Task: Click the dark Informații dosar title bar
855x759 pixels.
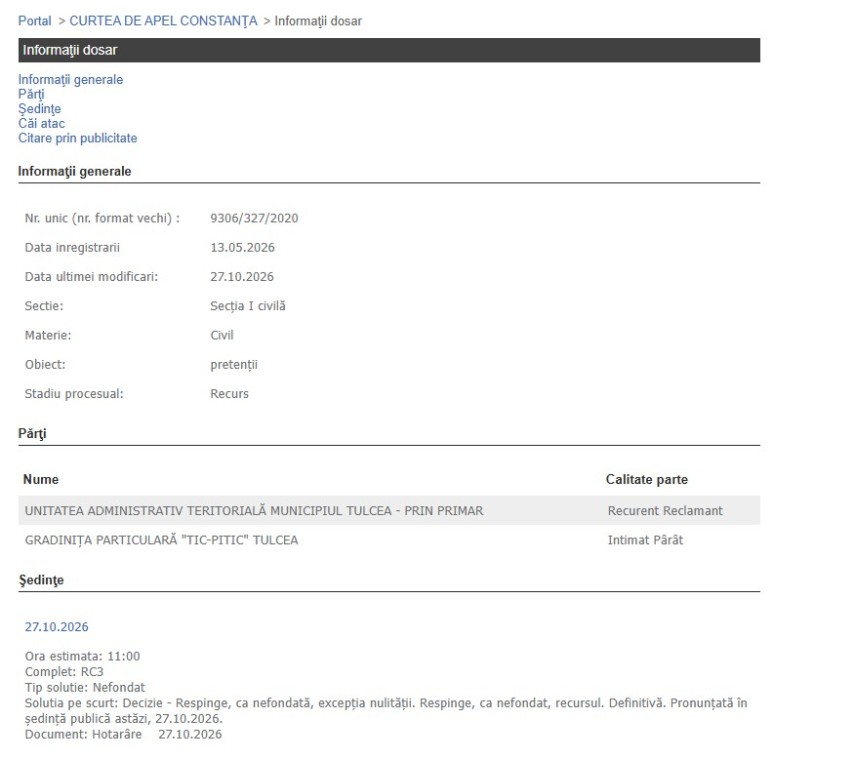Action: [389, 50]
